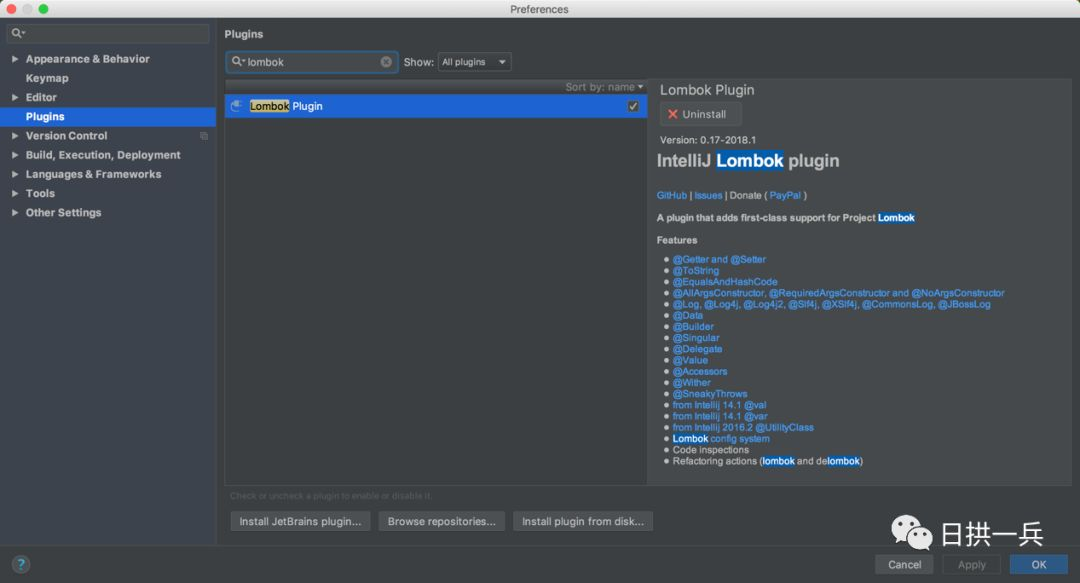Open the Intellij 14.1 @val link
This screenshot has width=1080, height=583.
pyautogui.click(x=719, y=405)
